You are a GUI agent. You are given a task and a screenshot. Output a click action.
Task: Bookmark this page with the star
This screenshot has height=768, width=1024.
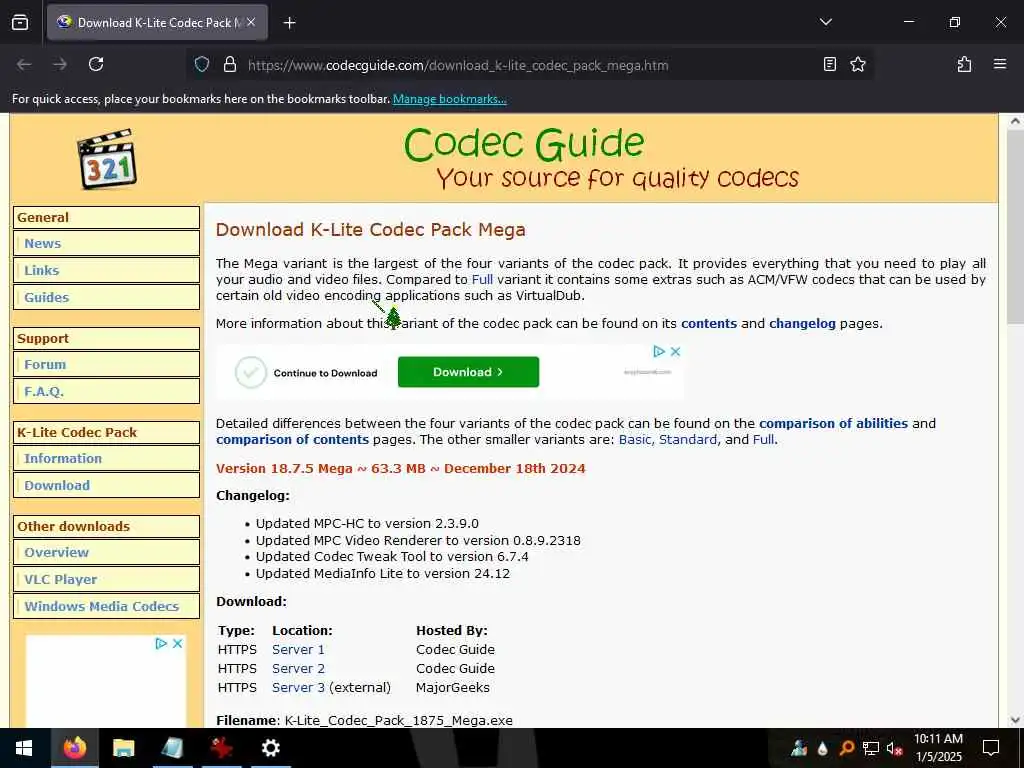[x=857, y=64]
